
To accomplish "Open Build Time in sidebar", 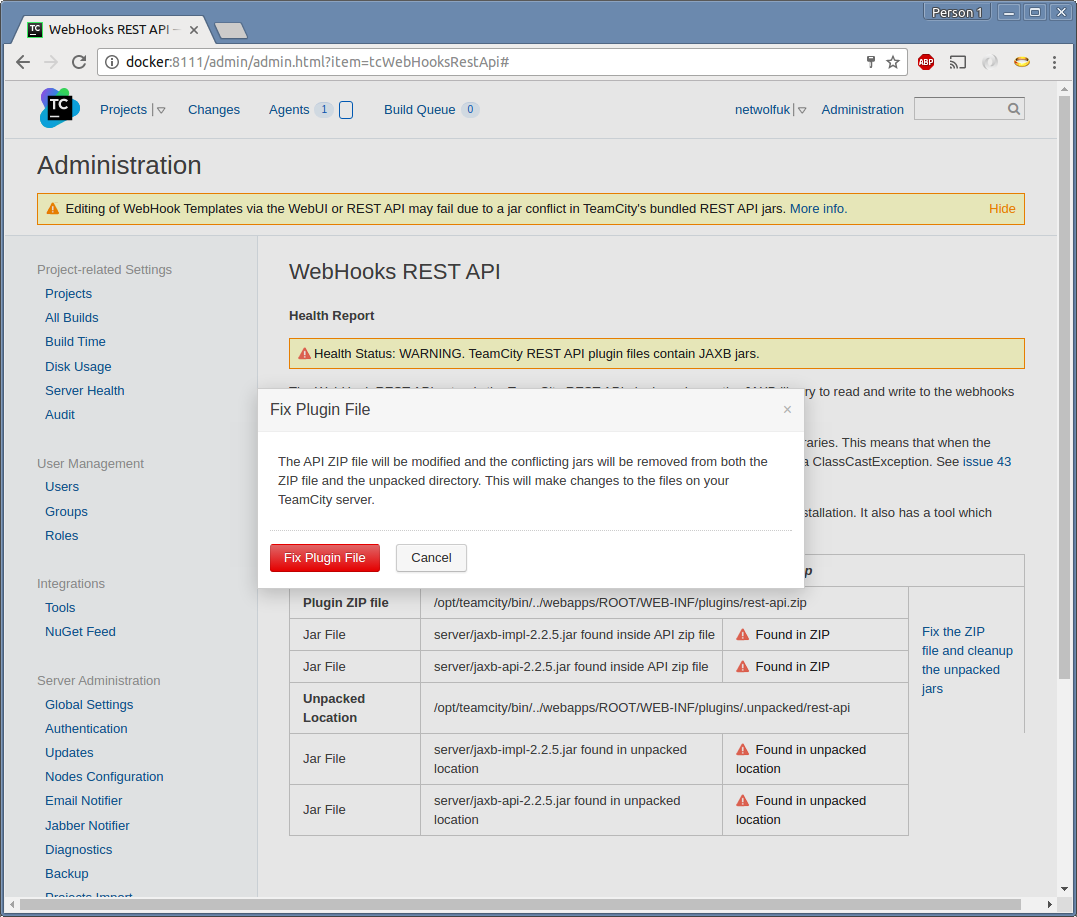I will click(x=75, y=341).
